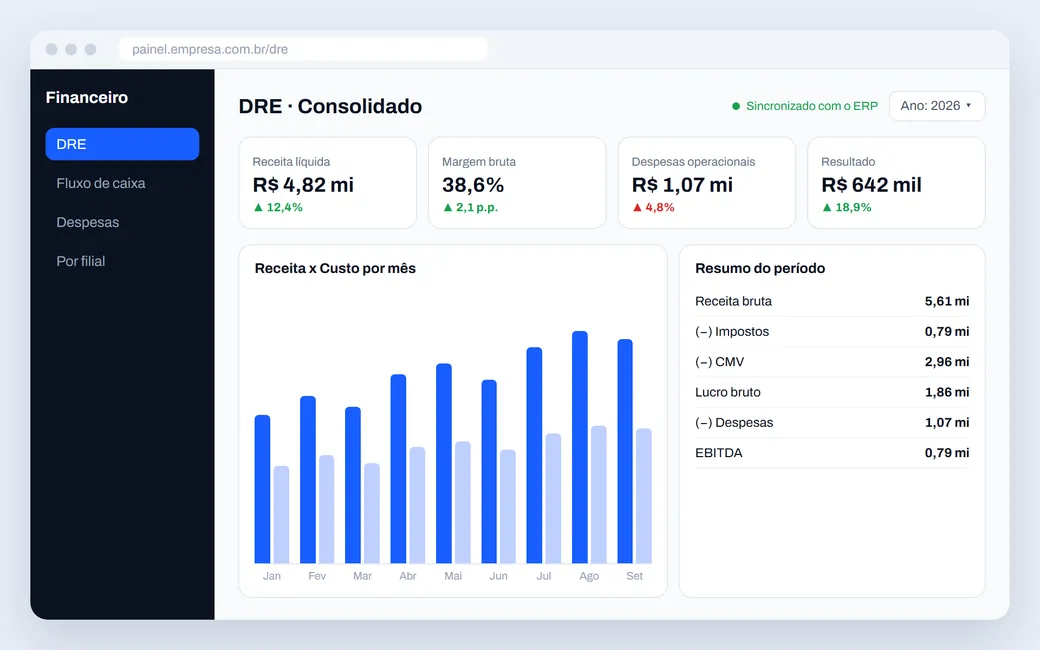Screen dimensions: 1040x650
Task: Click the Jan axis label
Action: point(272,576)
